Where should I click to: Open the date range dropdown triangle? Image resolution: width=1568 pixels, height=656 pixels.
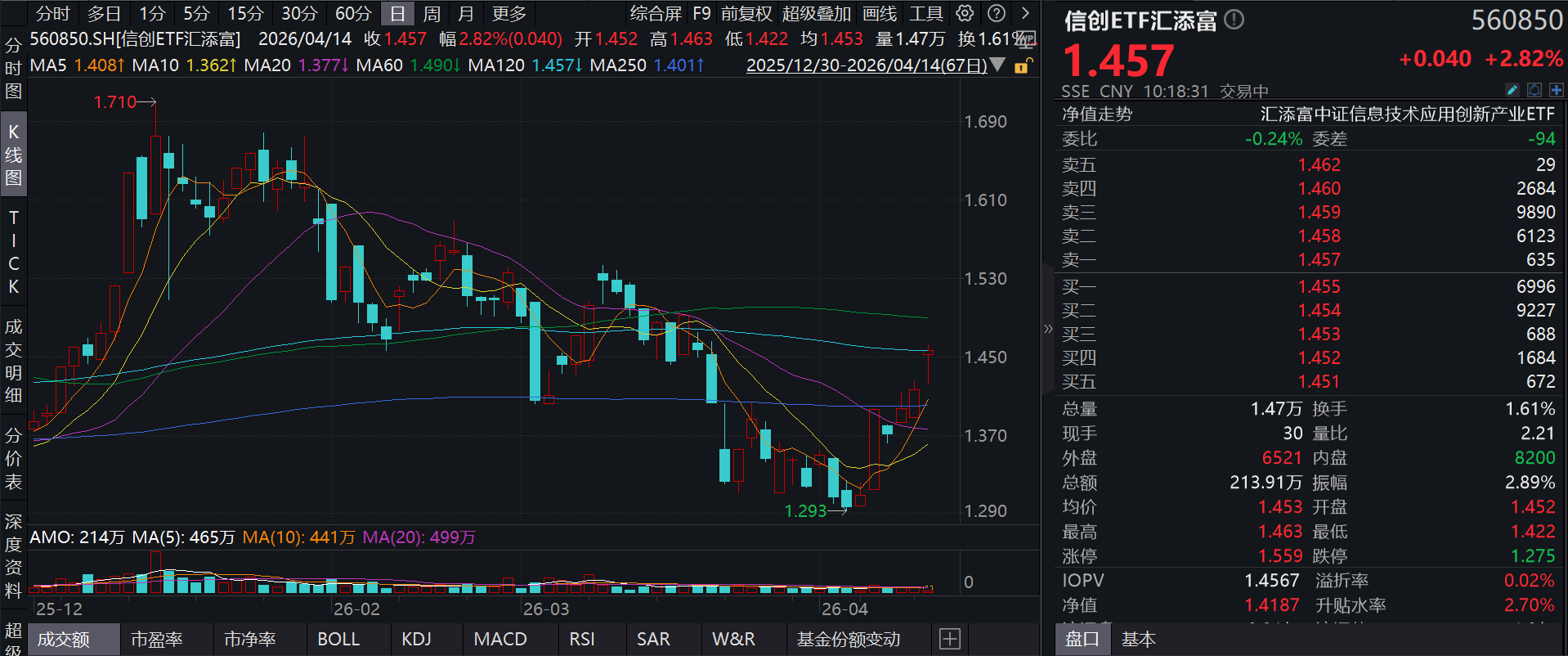(x=997, y=65)
